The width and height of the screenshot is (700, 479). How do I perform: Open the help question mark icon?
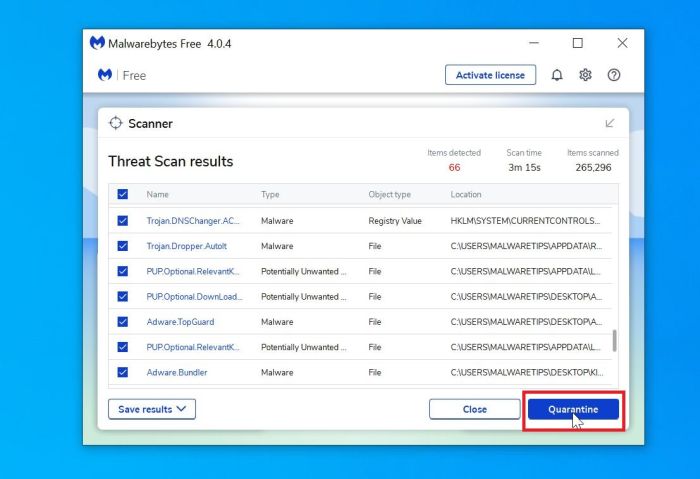click(614, 75)
